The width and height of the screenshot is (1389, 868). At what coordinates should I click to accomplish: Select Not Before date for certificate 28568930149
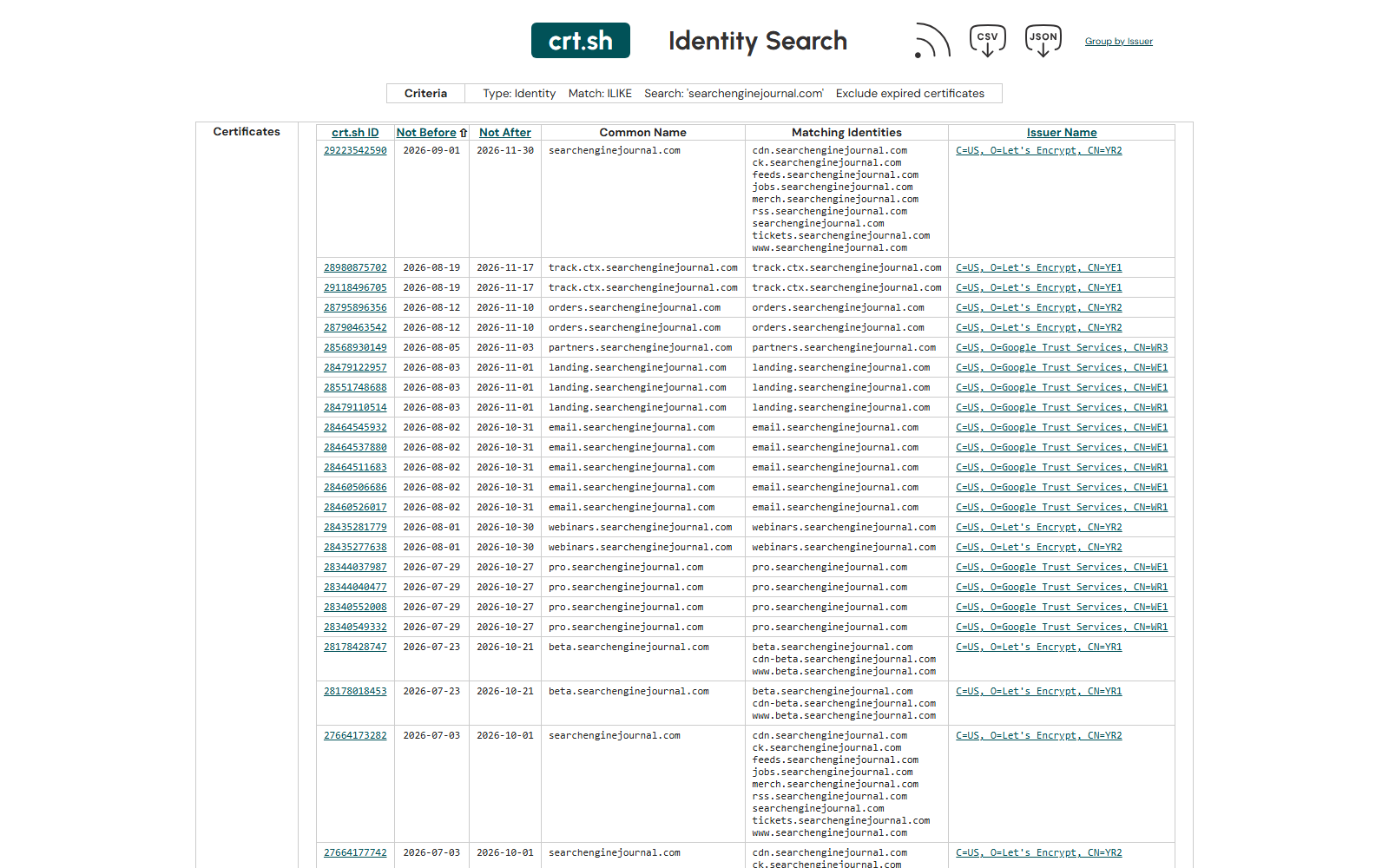click(431, 348)
